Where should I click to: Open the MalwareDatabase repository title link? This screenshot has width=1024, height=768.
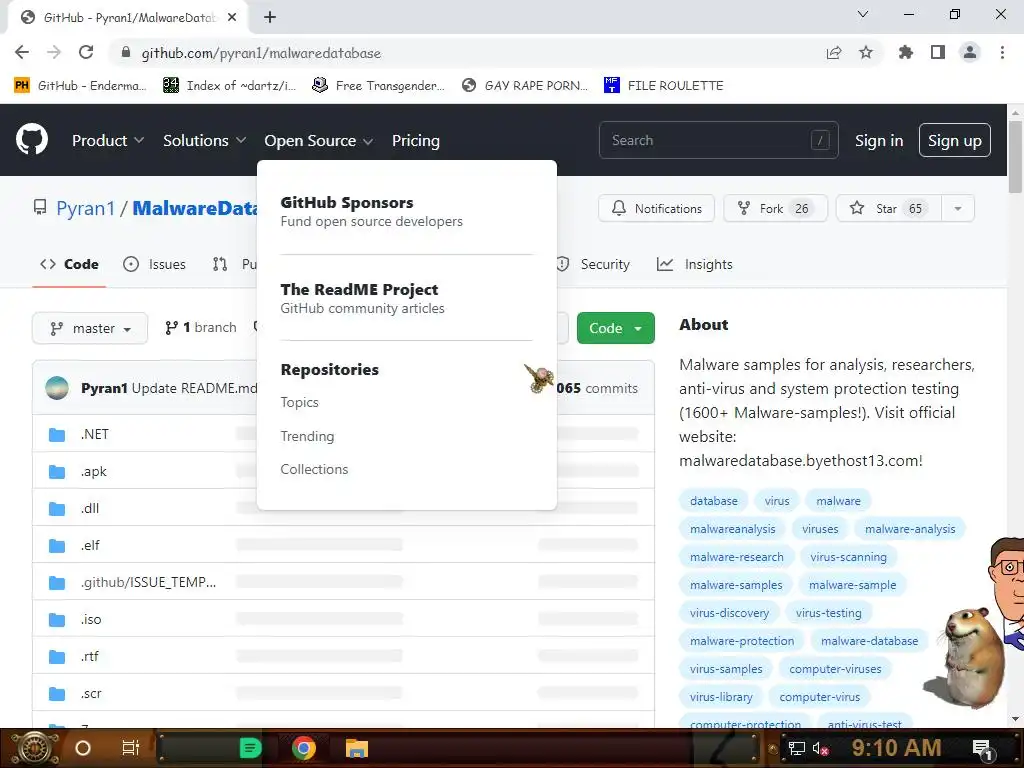pyautogui.click(x=195, y=208)
